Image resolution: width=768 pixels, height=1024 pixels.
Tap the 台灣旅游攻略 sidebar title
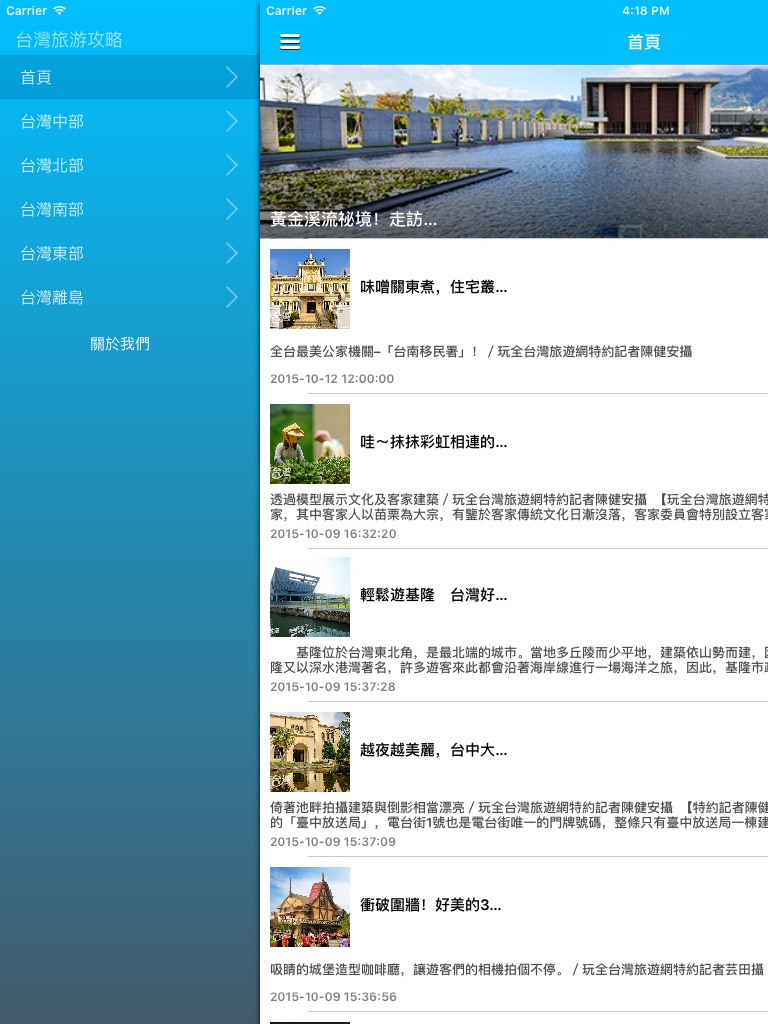[69, 40]
